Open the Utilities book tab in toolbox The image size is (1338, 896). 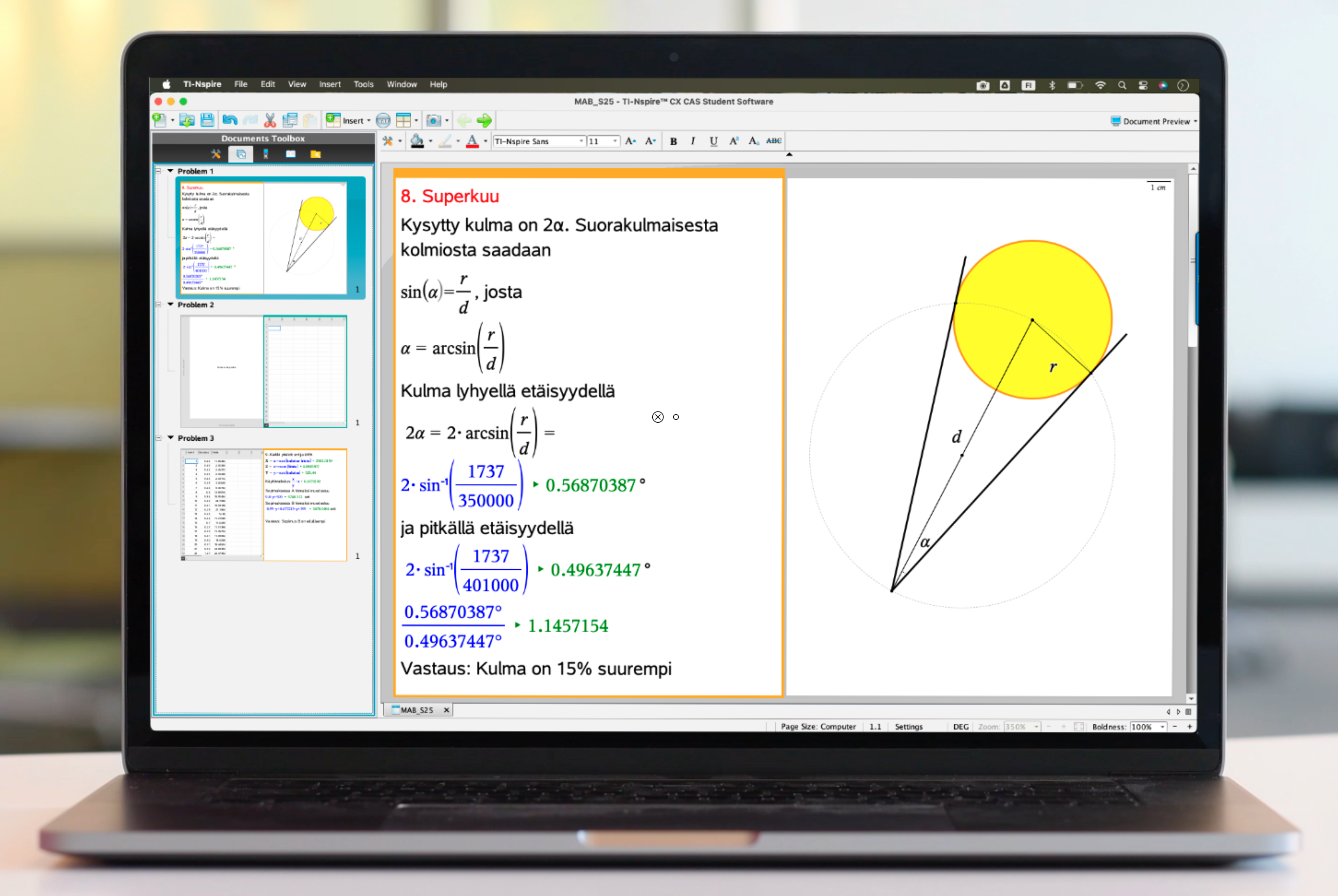click(x=291, y=154)
